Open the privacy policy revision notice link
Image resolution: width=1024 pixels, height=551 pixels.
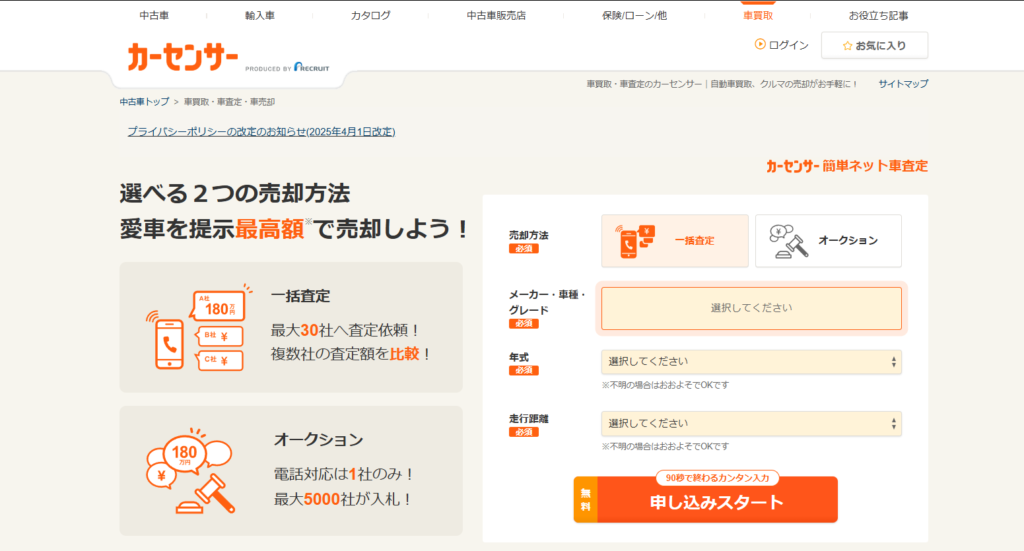[x=261, y=131]
